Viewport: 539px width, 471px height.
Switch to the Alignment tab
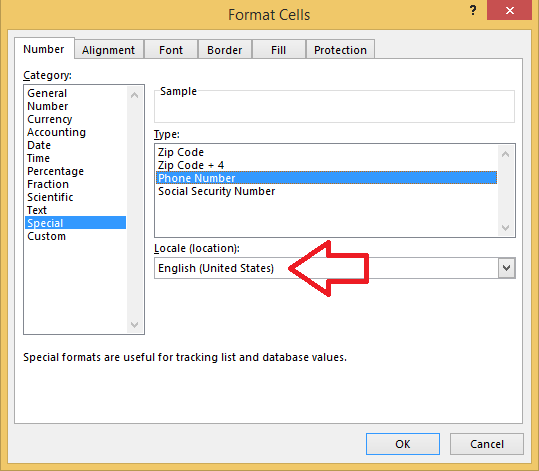(x=109, y=50)
